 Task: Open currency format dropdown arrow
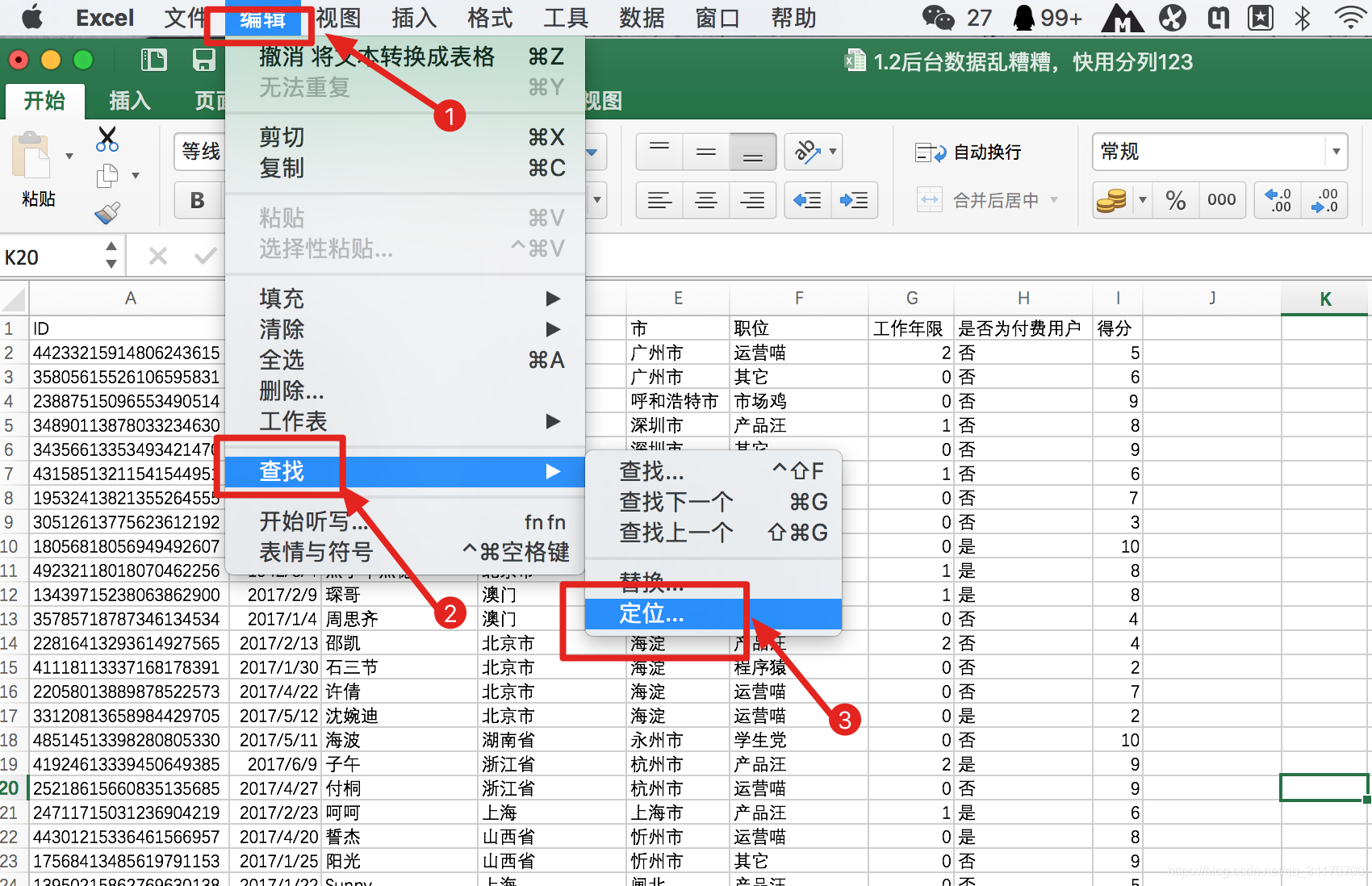point(1142,200)
